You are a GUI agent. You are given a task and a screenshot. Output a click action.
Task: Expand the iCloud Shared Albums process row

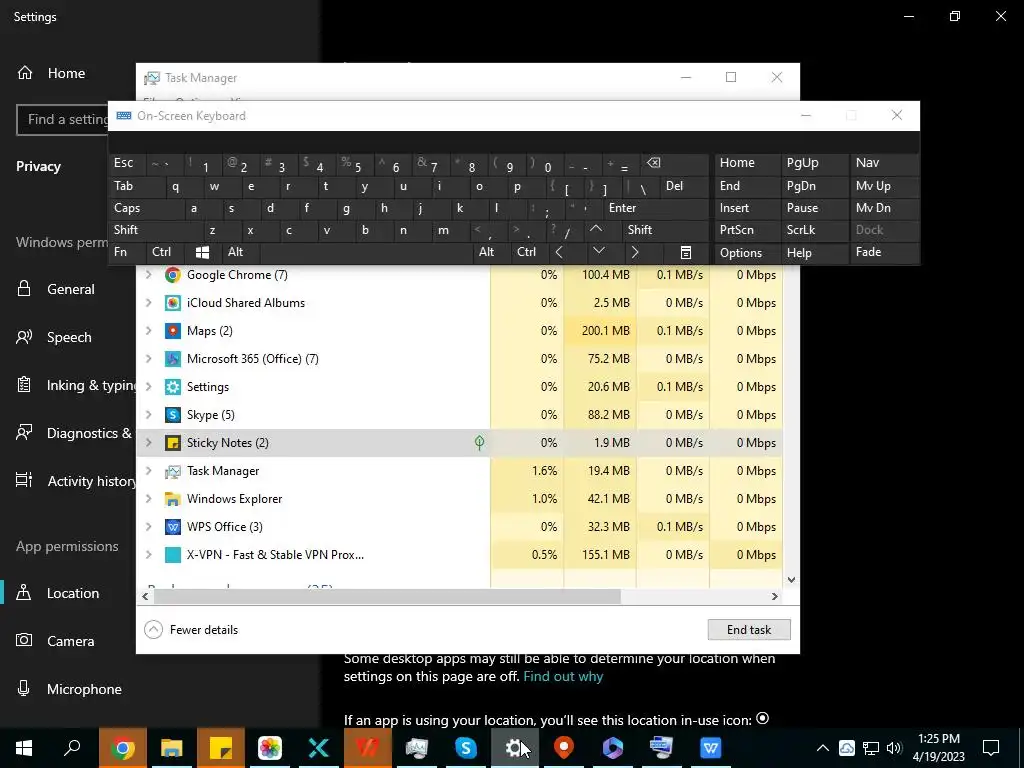[x=149, y=303]
